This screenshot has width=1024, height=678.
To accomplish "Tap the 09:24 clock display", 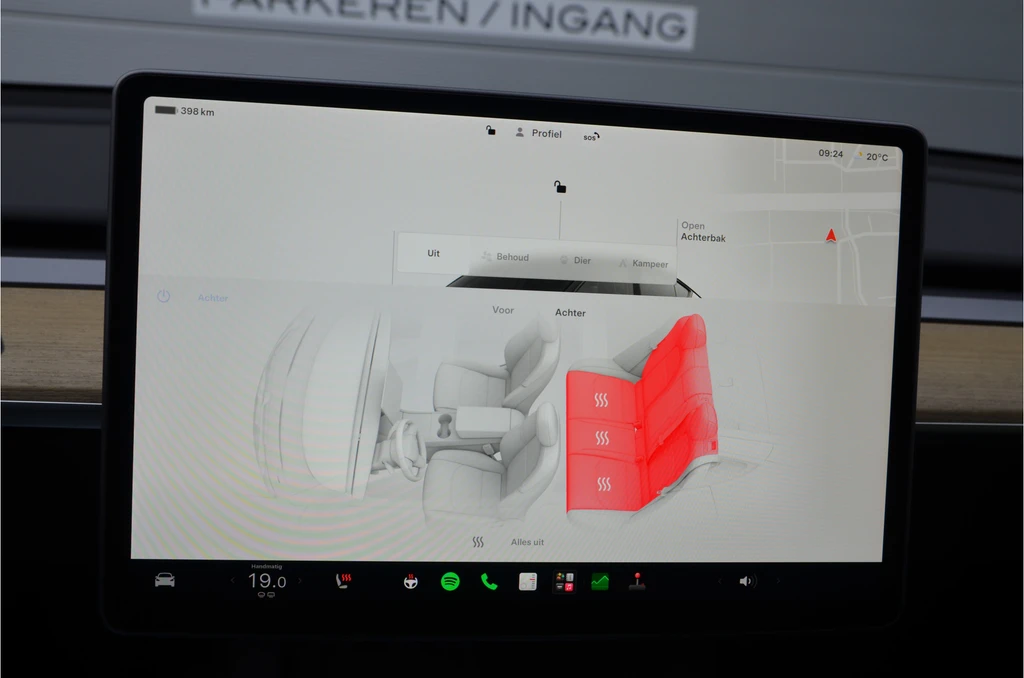I will point(831,153).
